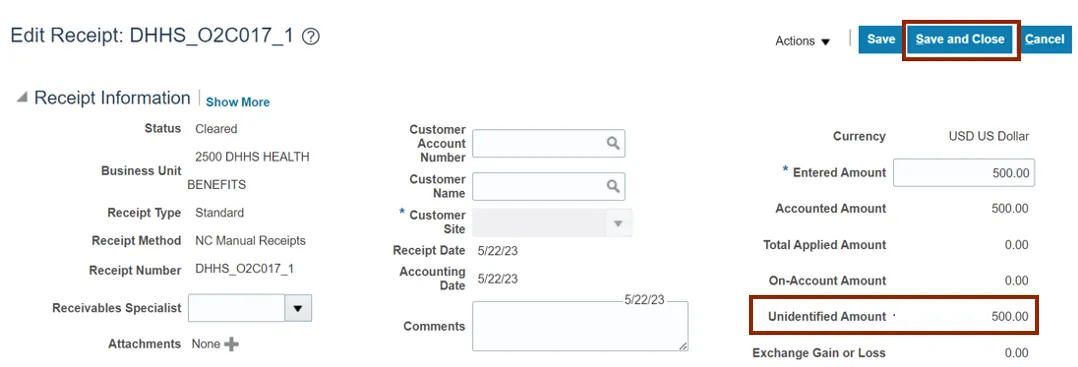1078x367 pixels.
Task: Select the Unidentified Amount value 500.00
Action: click(1010, 317)
